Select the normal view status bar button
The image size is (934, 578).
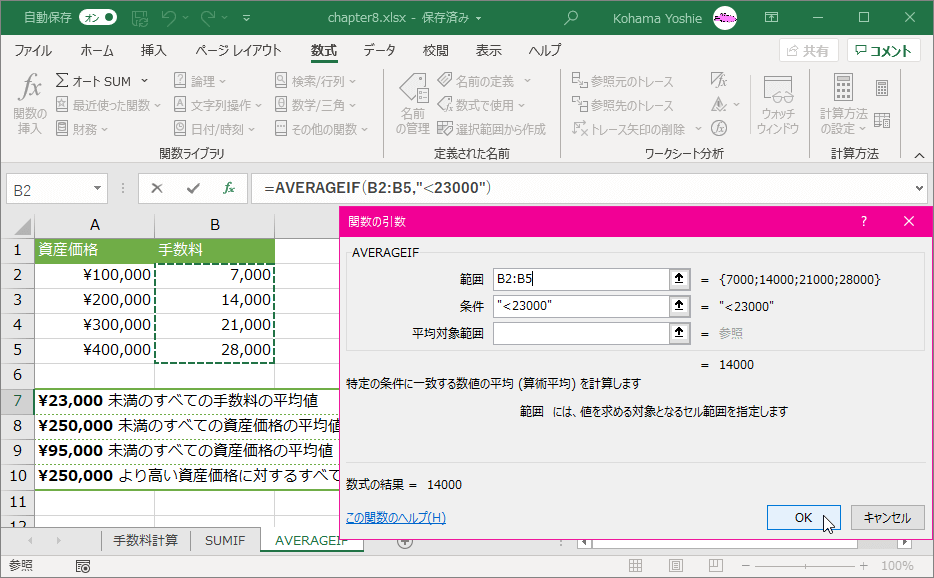coord(636,565)
